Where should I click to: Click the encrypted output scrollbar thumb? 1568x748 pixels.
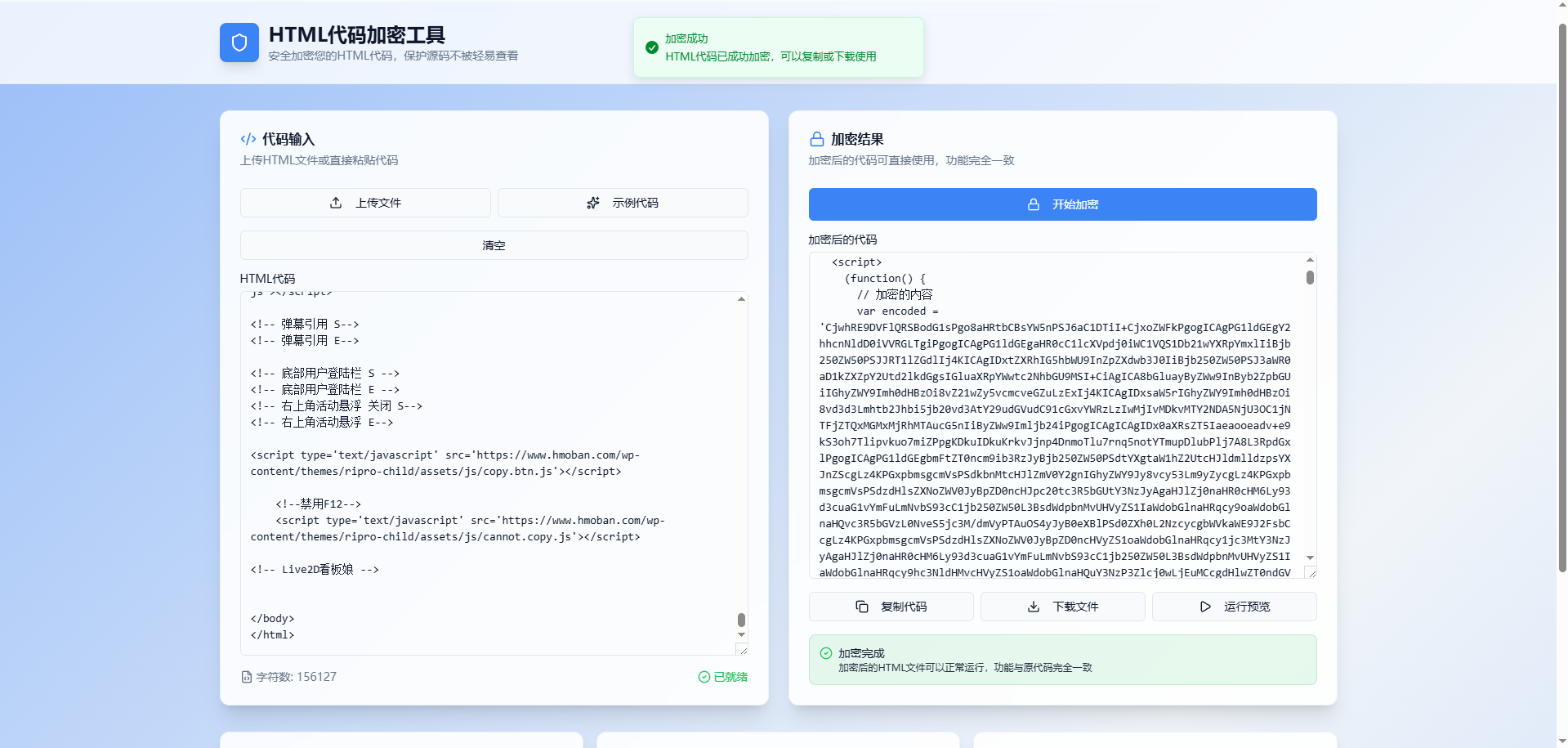click(1310, 277)
